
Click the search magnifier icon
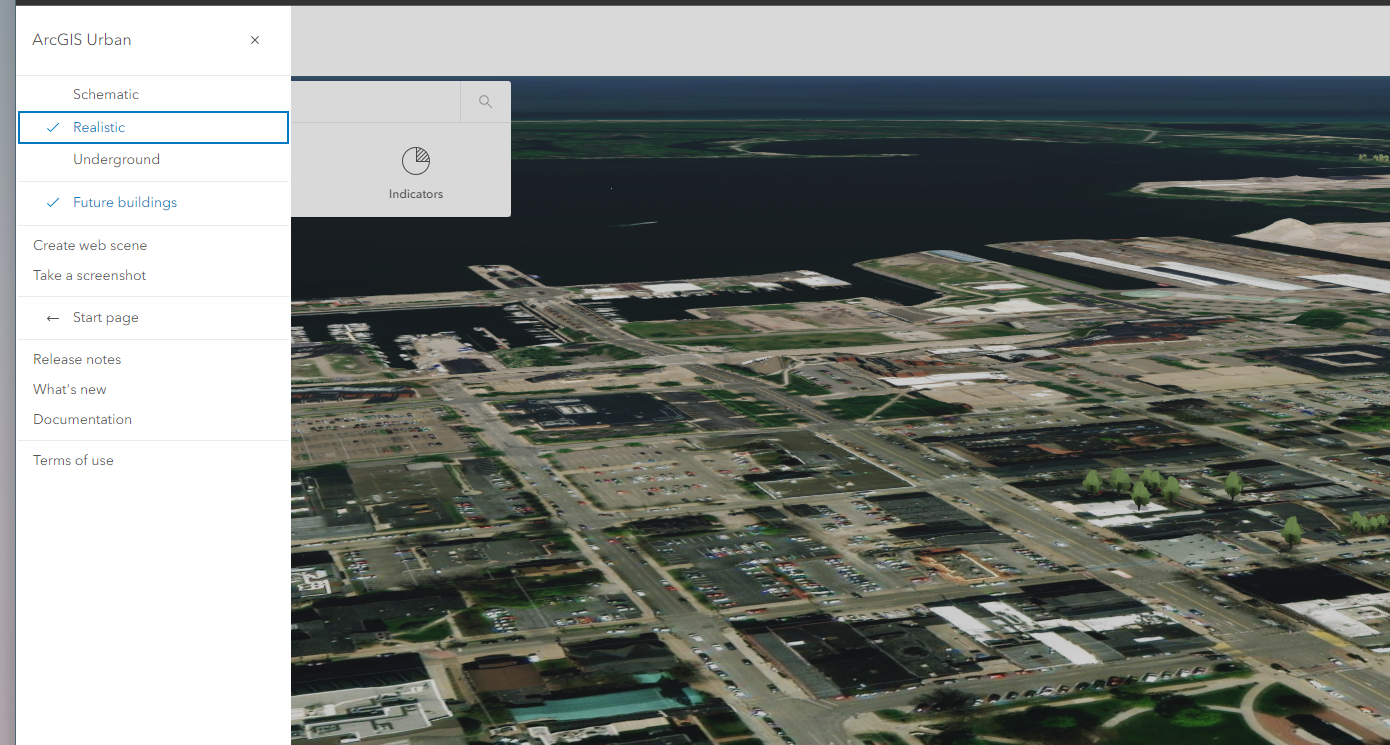485,101
